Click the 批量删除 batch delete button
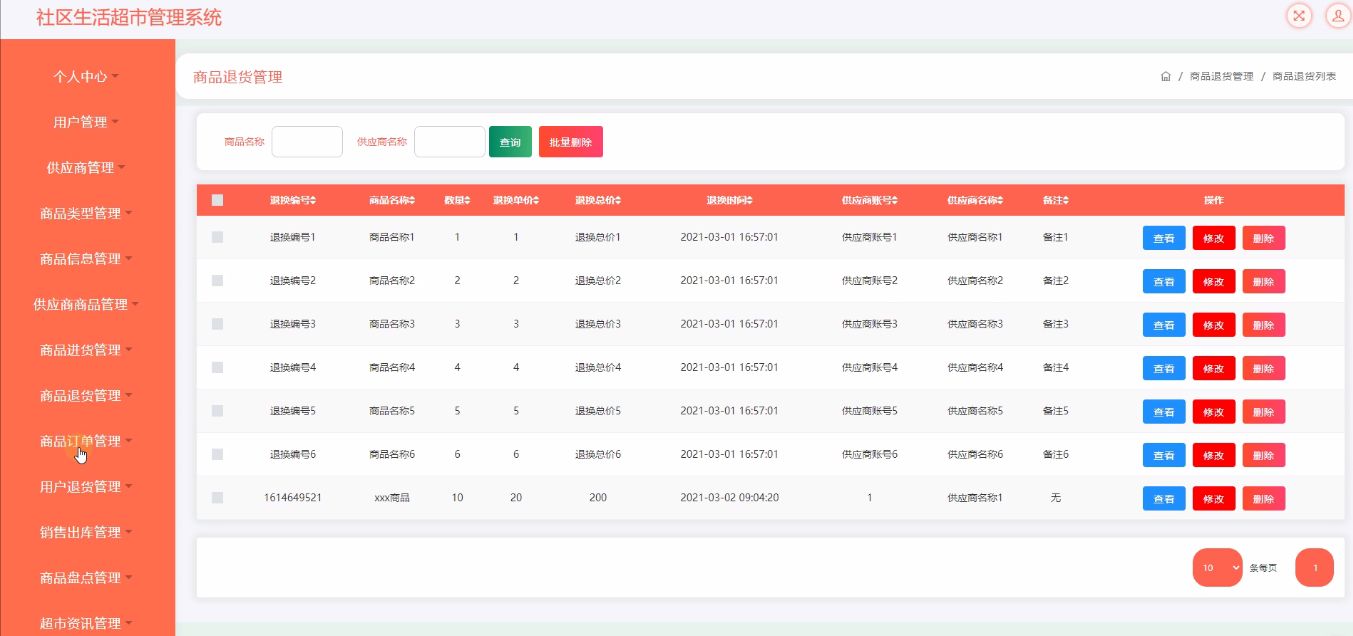The image size is (1353, 636). [x=571, y=142]
